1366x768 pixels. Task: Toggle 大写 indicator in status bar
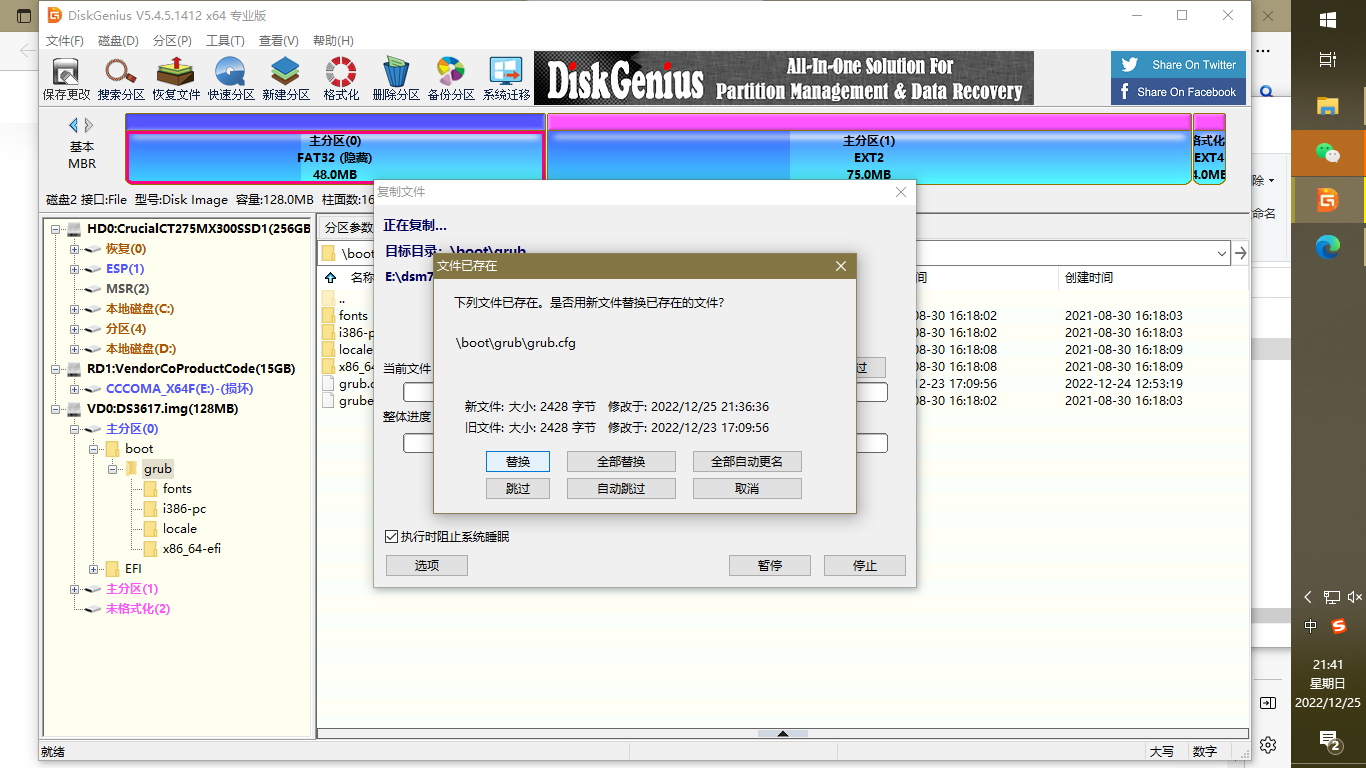1163,750
